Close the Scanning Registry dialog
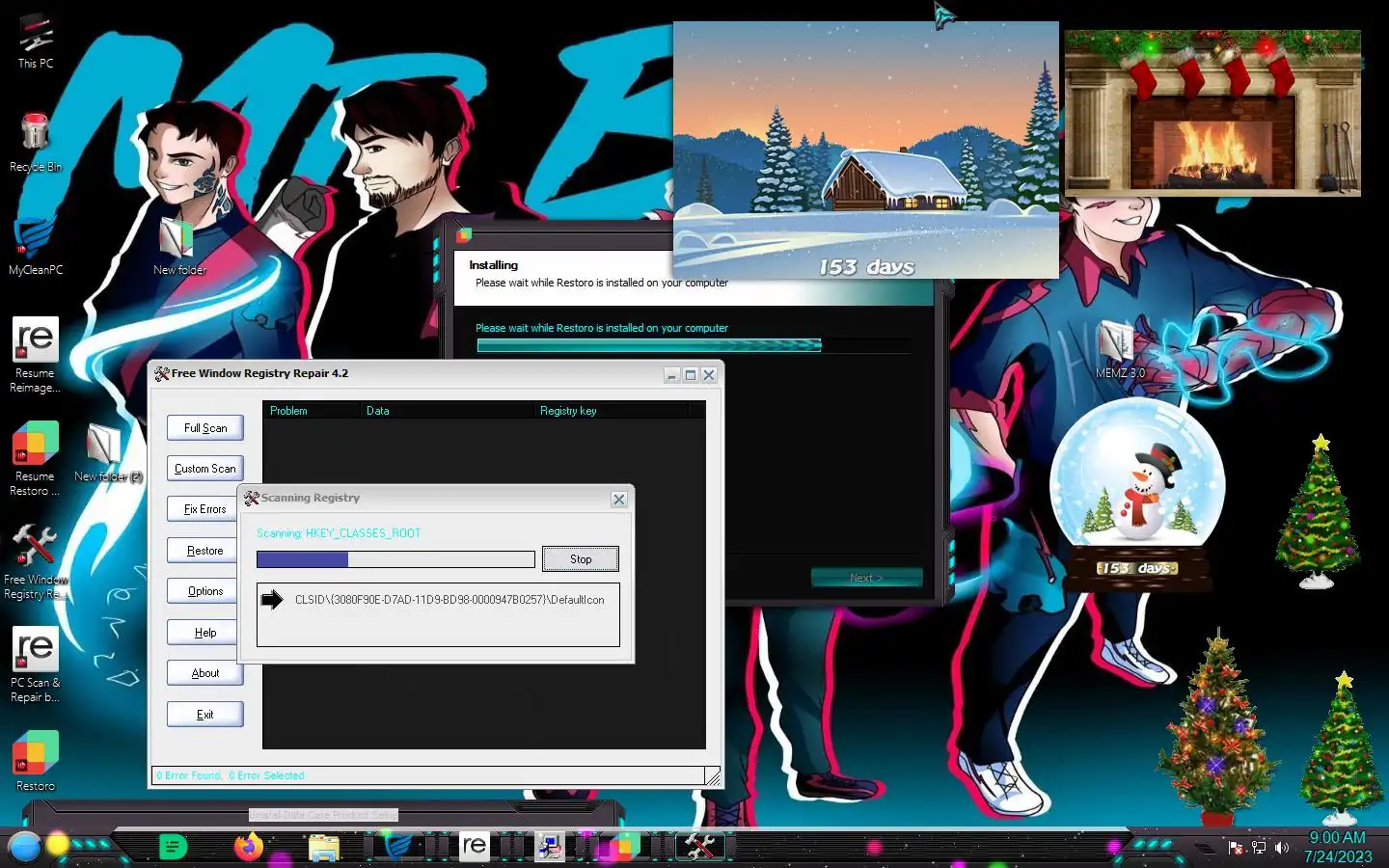Viewport: 1389px width, 868px height. point(619,500)
